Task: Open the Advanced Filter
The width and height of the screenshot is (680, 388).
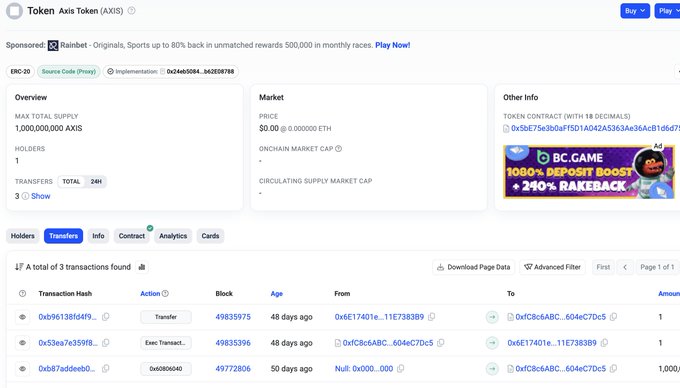Action: coord(552,267)
